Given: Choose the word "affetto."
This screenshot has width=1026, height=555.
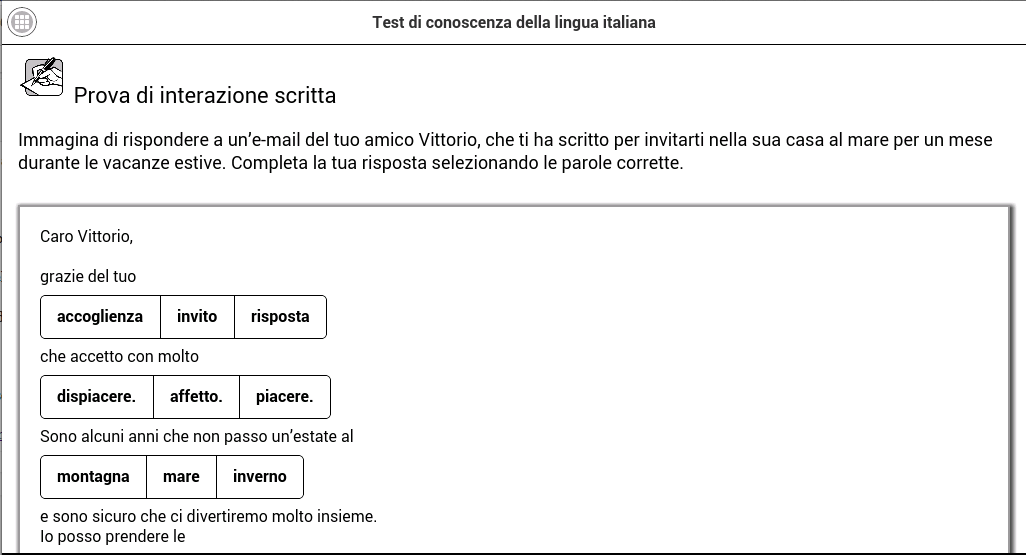Looking at the screenshot, I should click(x=196, y=397).
